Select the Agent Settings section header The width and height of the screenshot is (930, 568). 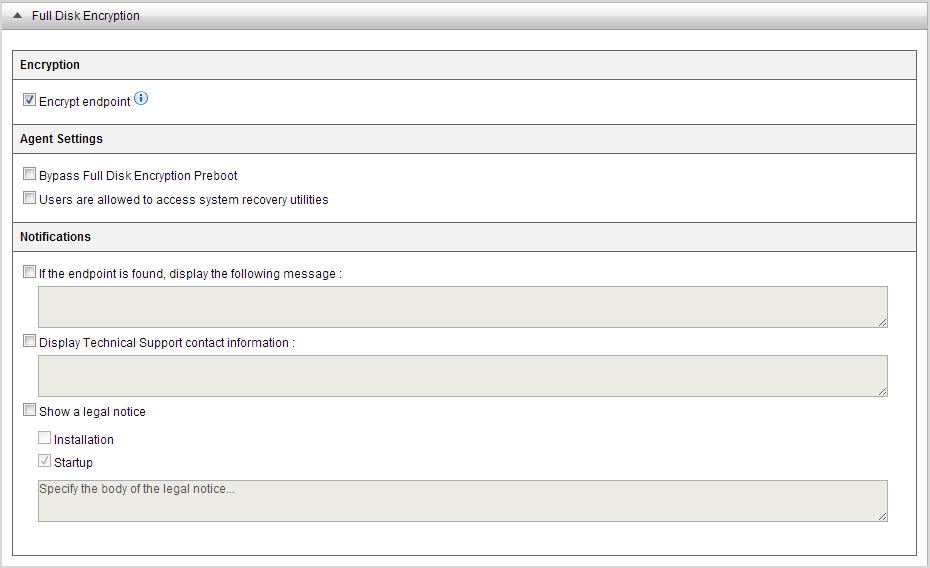pyautogui.click(x=61, y=139)
